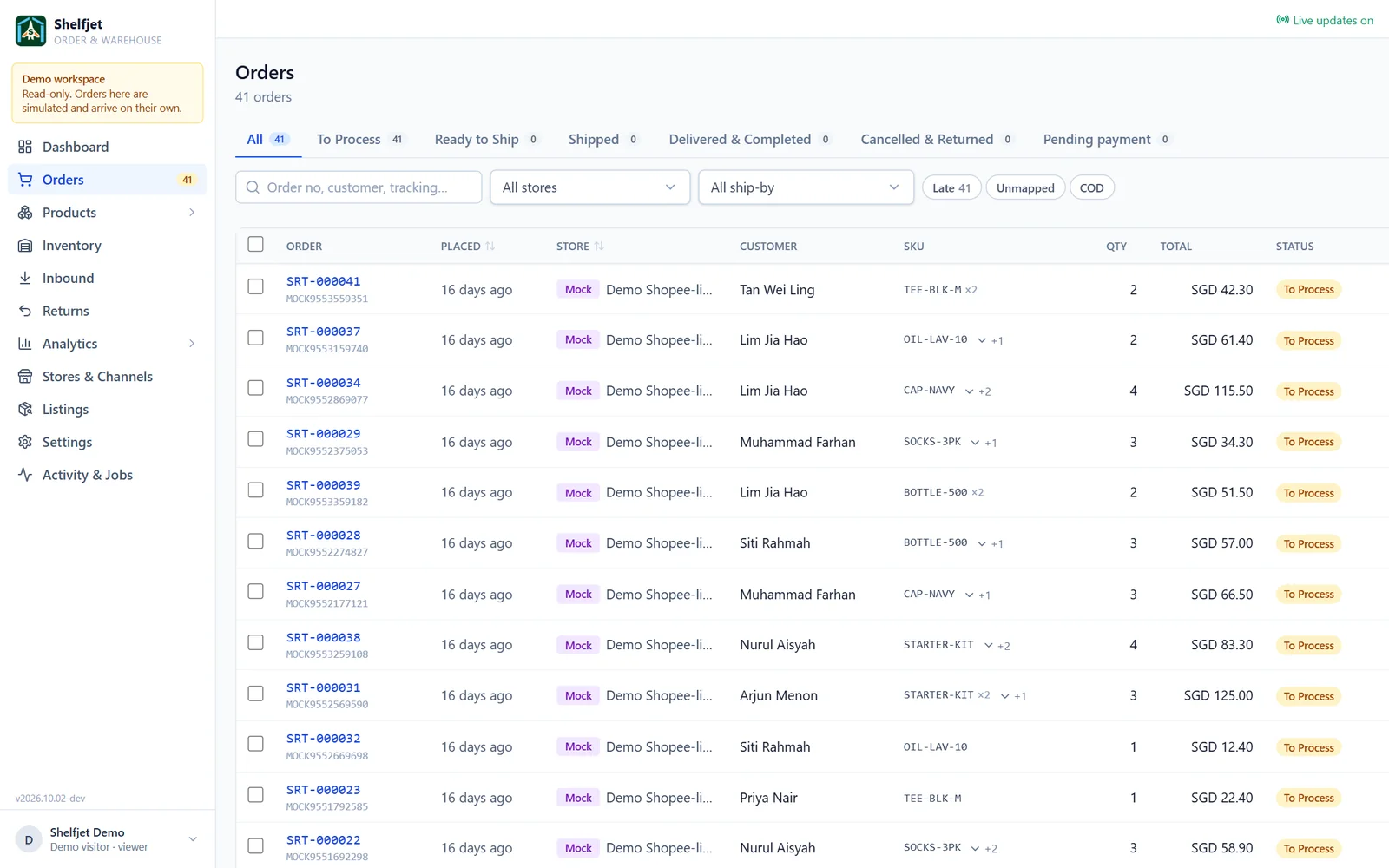Expand the Analytics submenu chevron

(192, 344)
